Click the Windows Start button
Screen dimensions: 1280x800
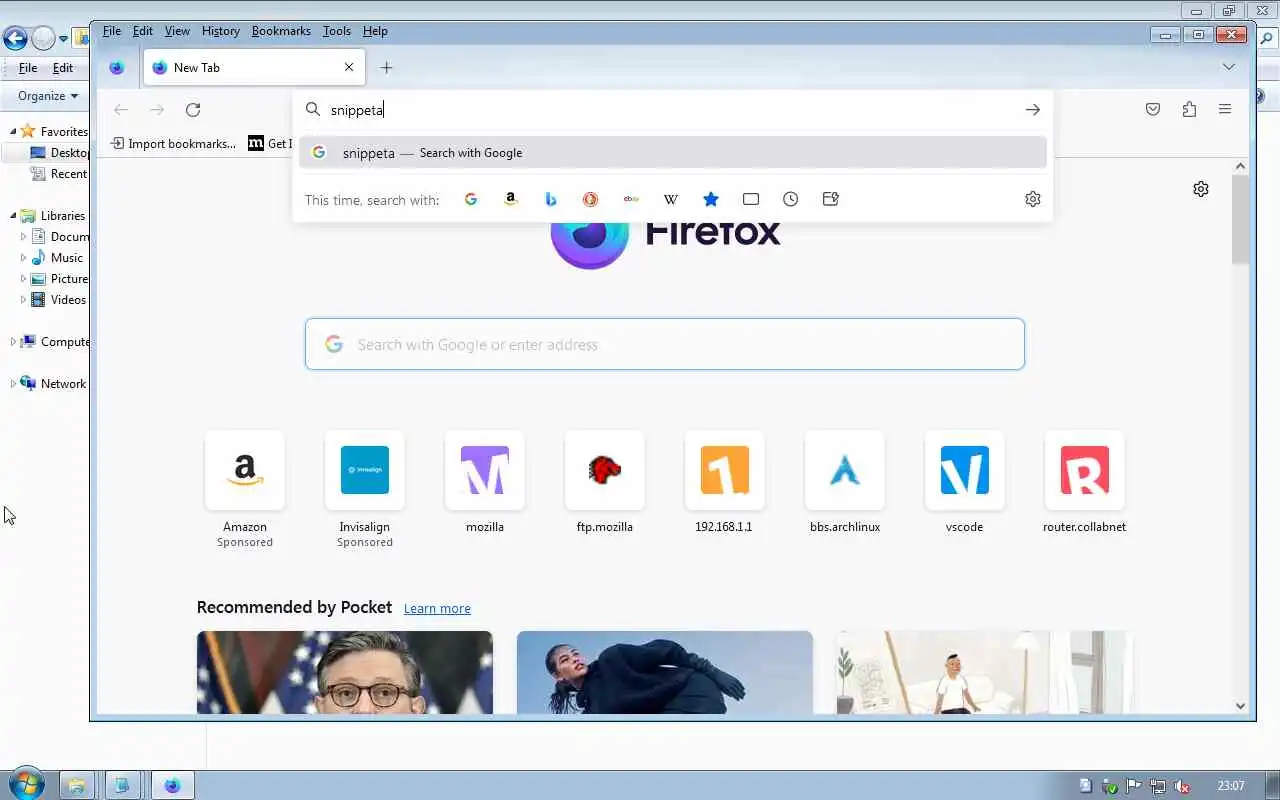(26, 785)
